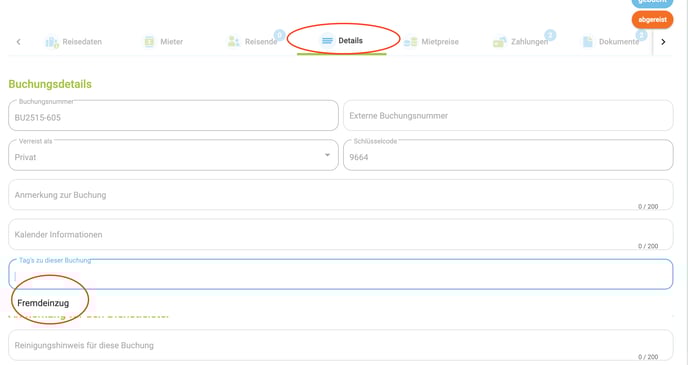Click the blue status button above abgereist
The height and width of the screenshot is (365, 688).
tap(652, 3)
